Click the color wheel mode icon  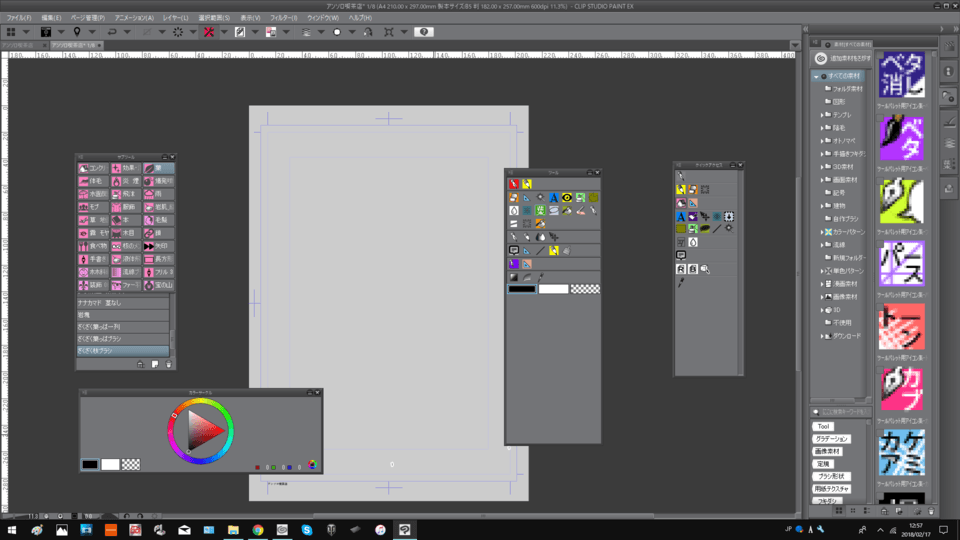tap(312, 464)
